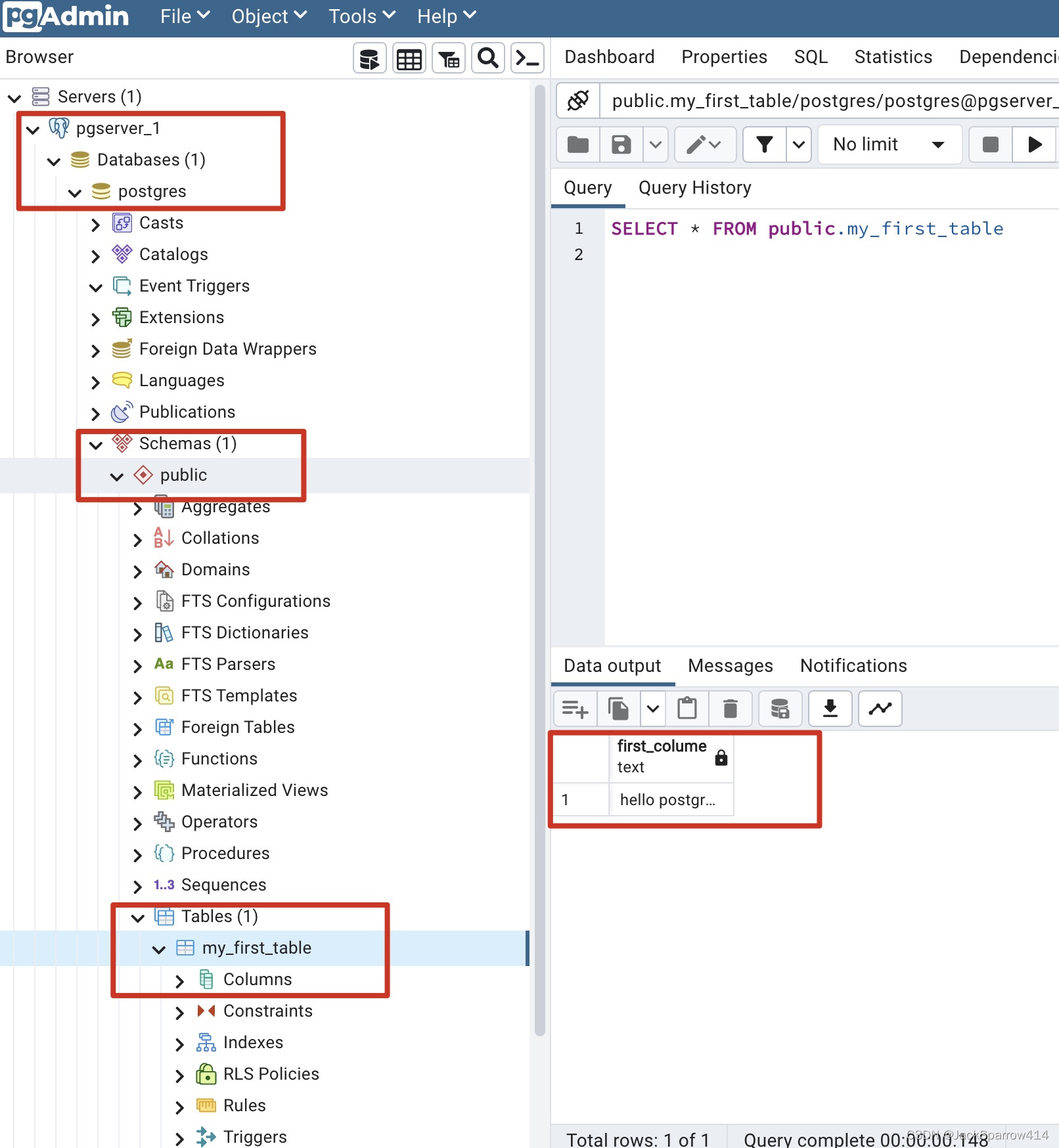1059x1148 pixels.
Task: Switch to the Properties tab
Action: coord(724,57)
